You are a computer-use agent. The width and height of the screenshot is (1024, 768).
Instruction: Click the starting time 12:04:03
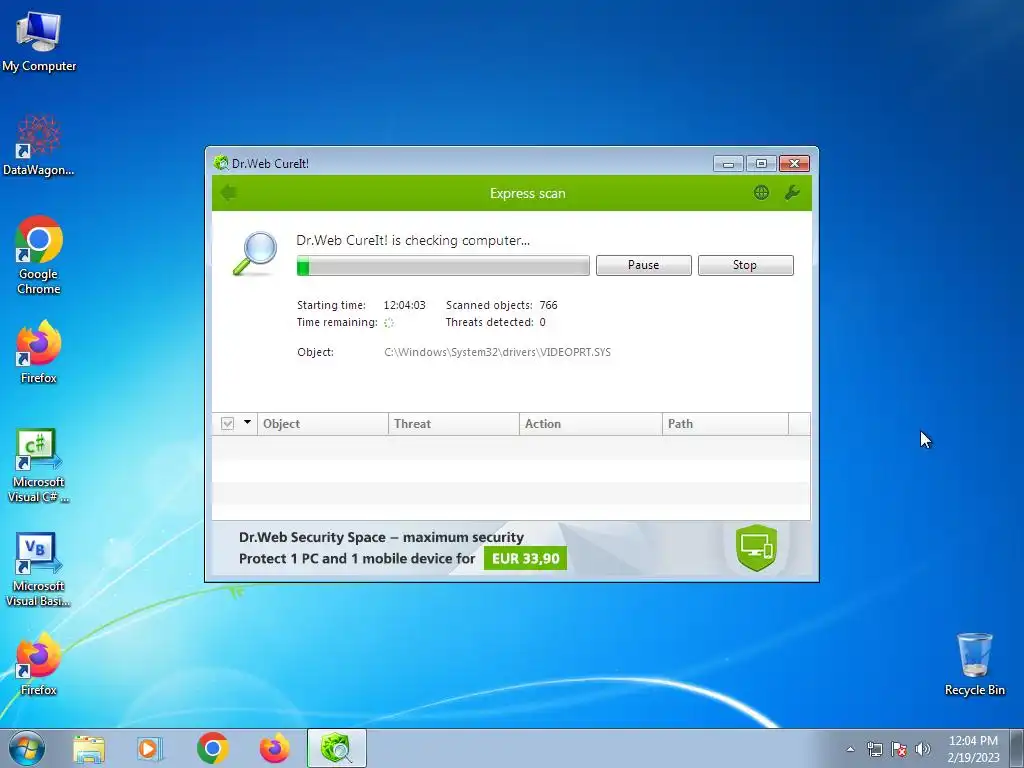[x=404, y=305]
